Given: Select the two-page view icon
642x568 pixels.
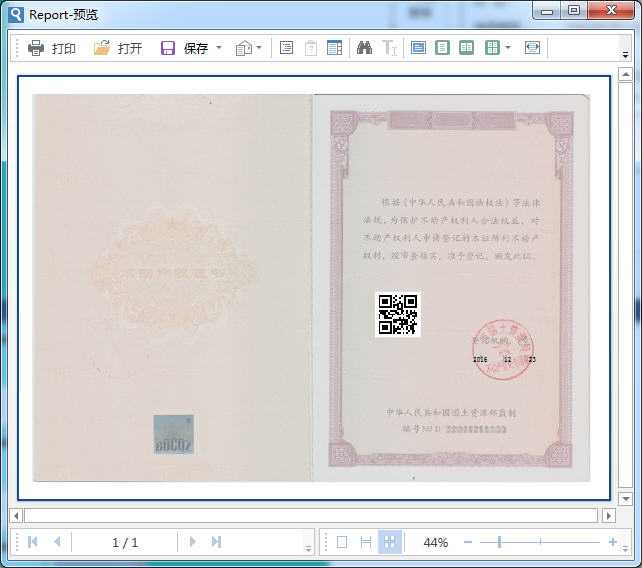Looking at the screenshot, I should [466, 48].
